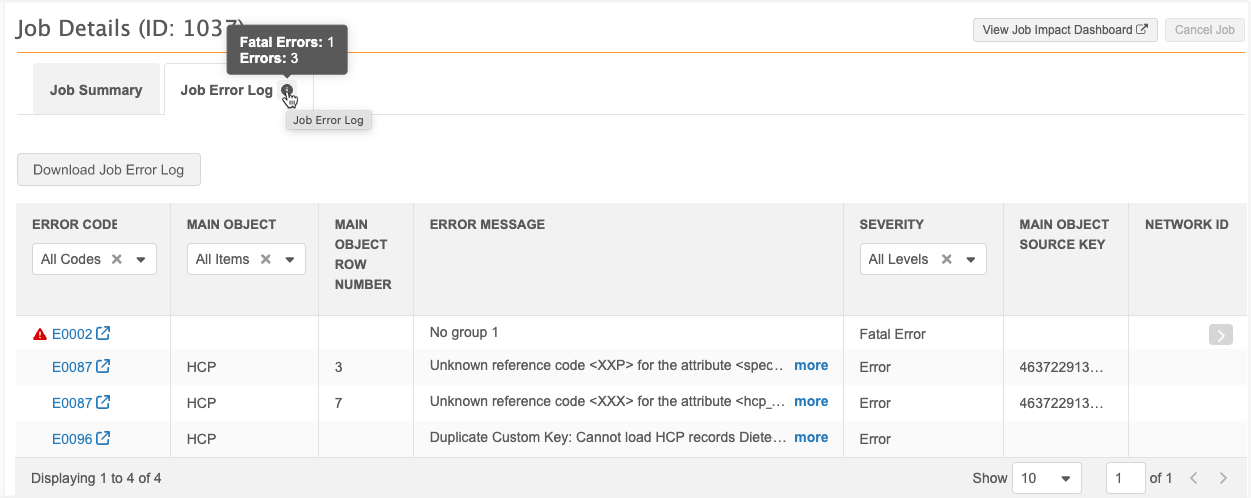Click the gray row expand arrow button
This screenshot has width=1251, height=498.
coord(1220,335)
